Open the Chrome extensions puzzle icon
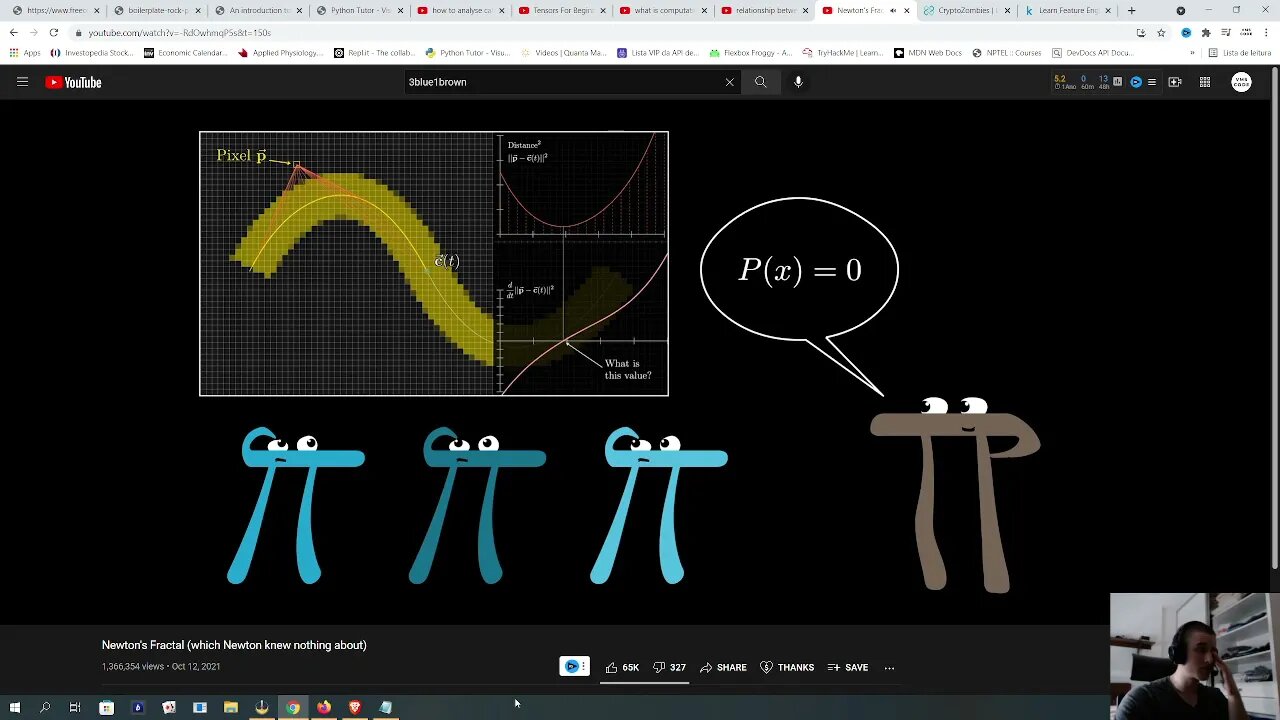Viewport: 1280px width, 720px height. (x=1206, y=32)
